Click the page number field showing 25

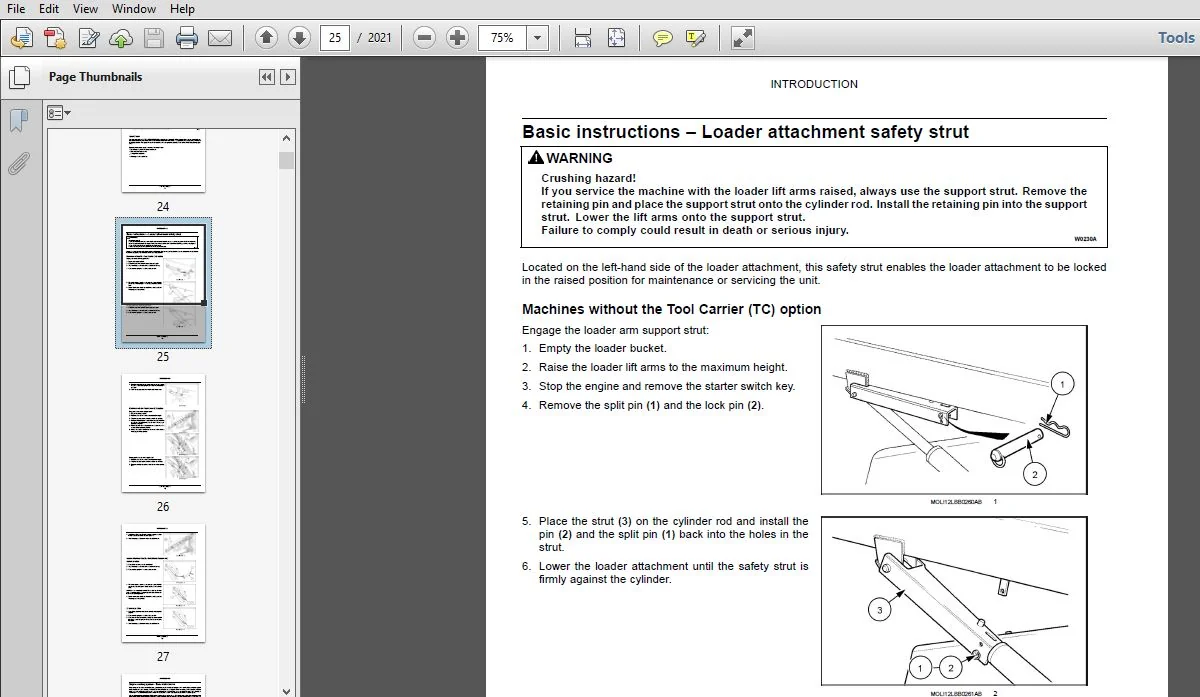[x=335, y=38]
